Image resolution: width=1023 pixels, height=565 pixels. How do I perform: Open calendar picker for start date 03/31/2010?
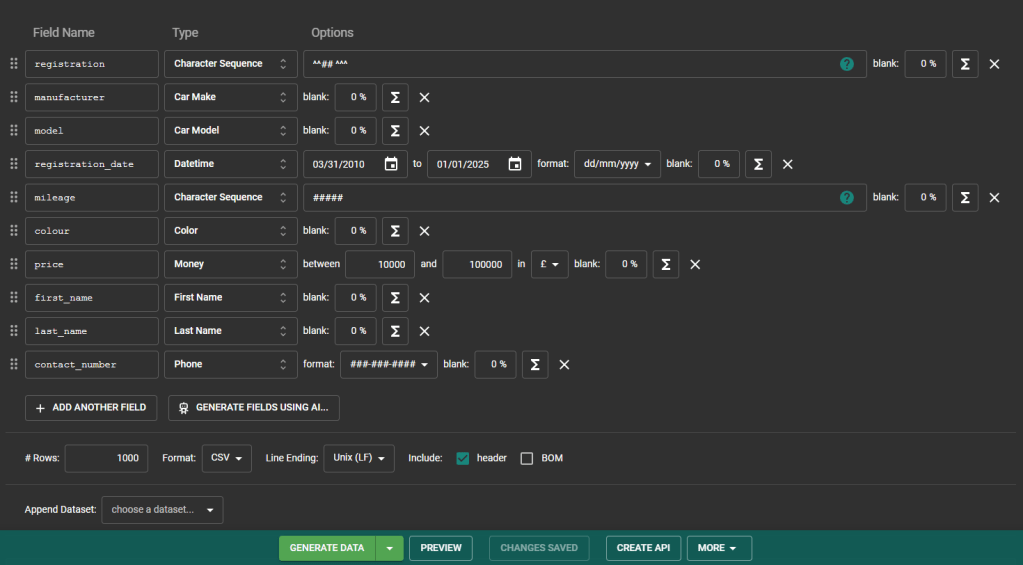click(x=391, y=164)
